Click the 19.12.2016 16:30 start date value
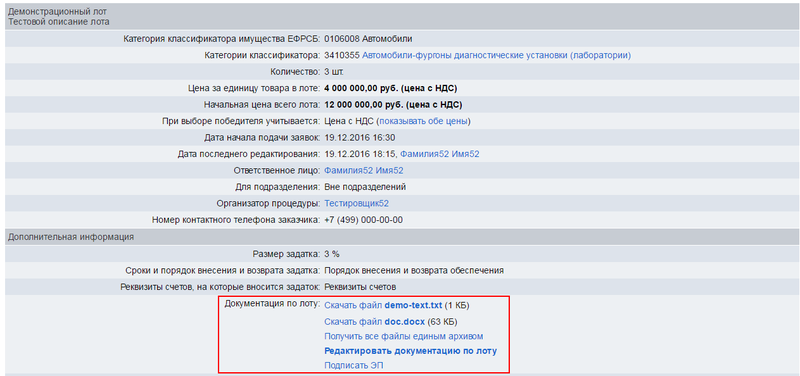 click(360, 138)
